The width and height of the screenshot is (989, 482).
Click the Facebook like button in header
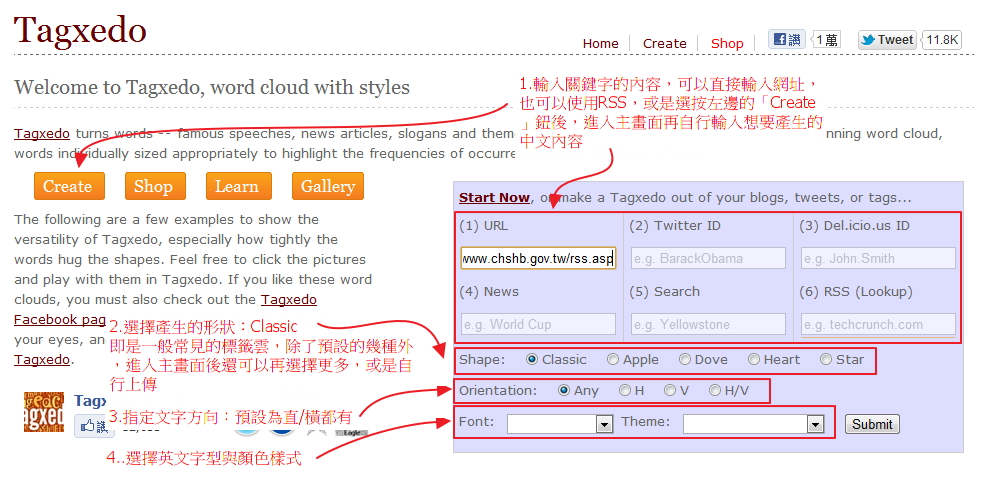(787, 40)
